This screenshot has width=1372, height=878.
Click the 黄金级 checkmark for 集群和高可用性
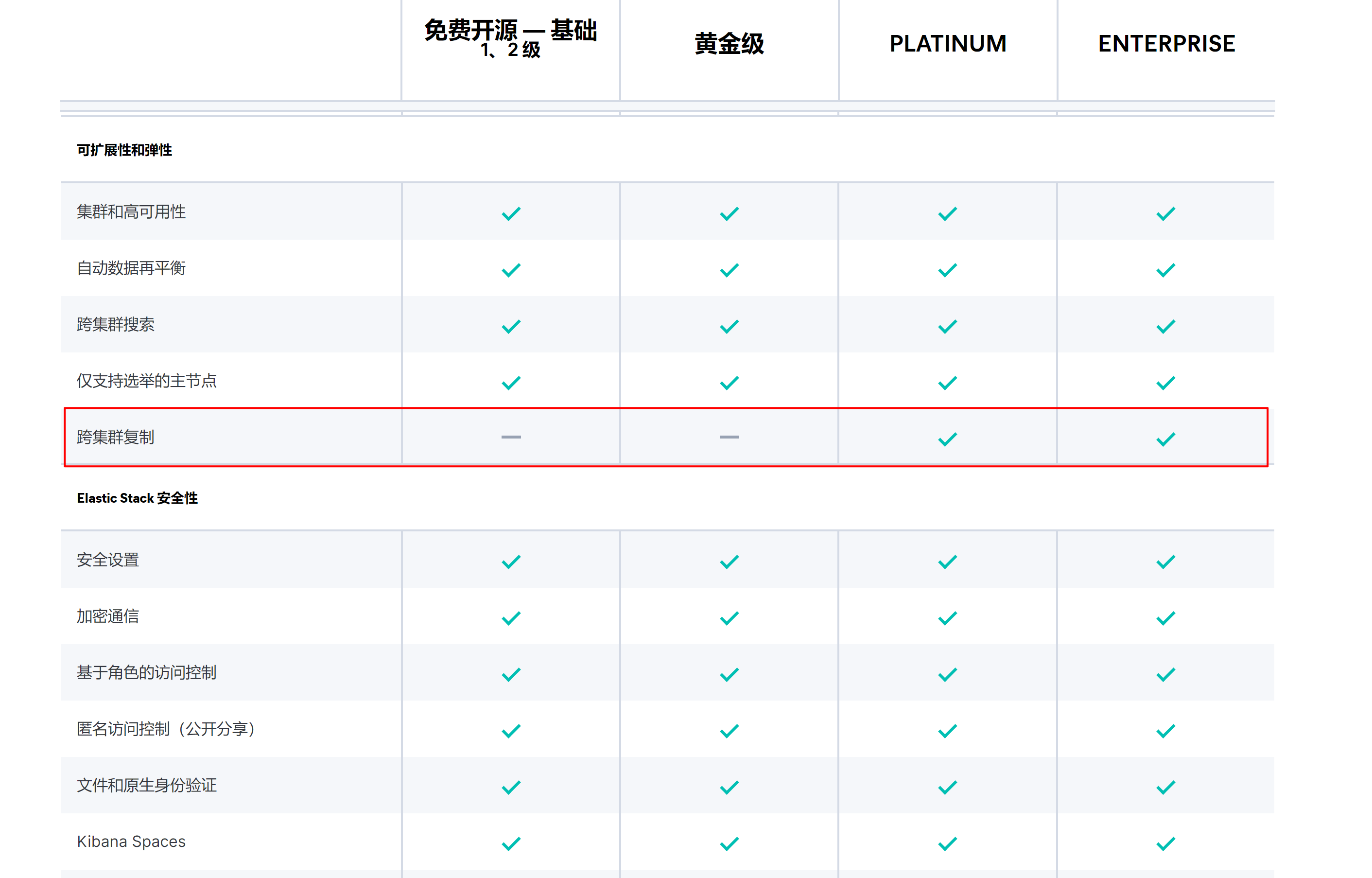coord(729,214)
